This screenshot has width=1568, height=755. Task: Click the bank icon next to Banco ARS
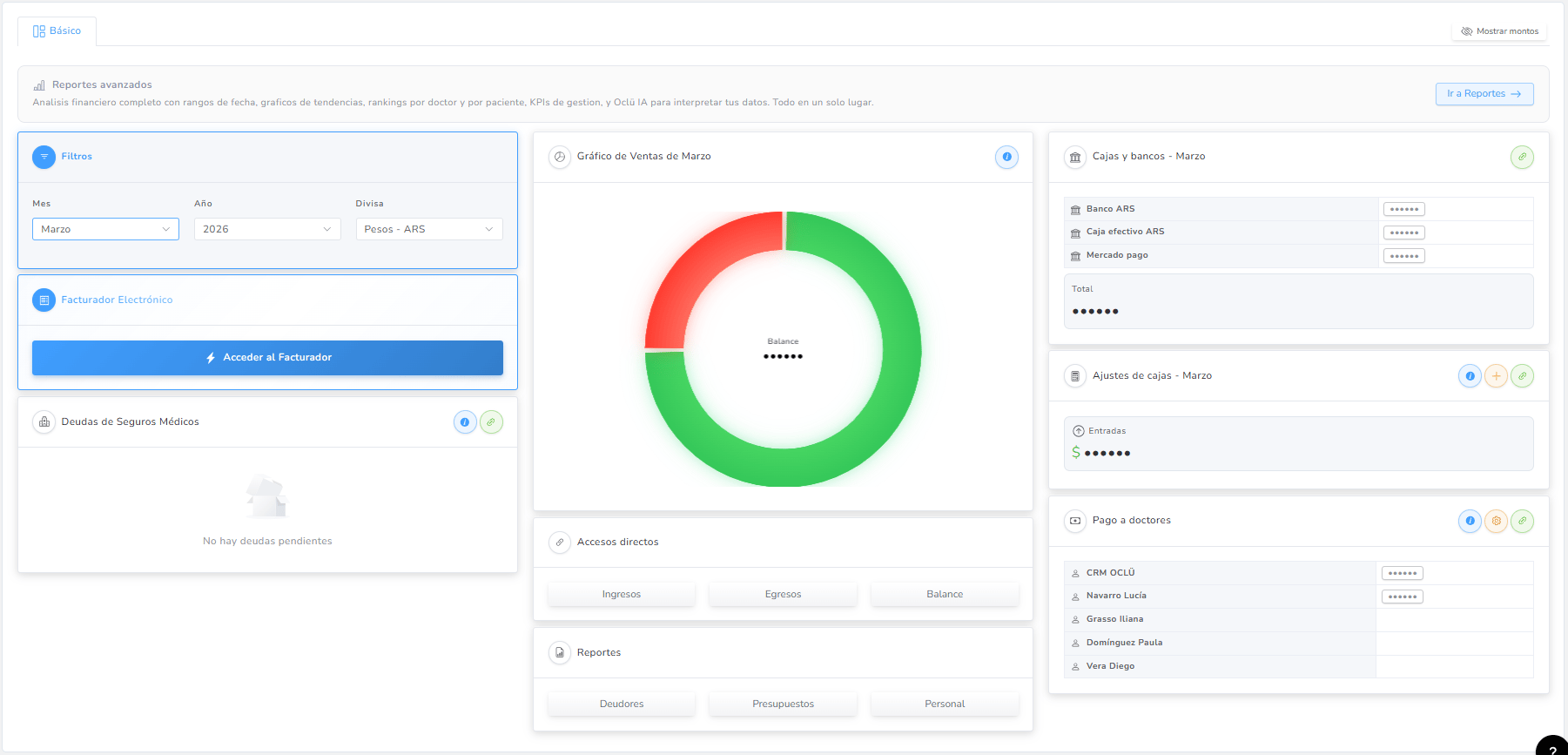point(1075,210)
